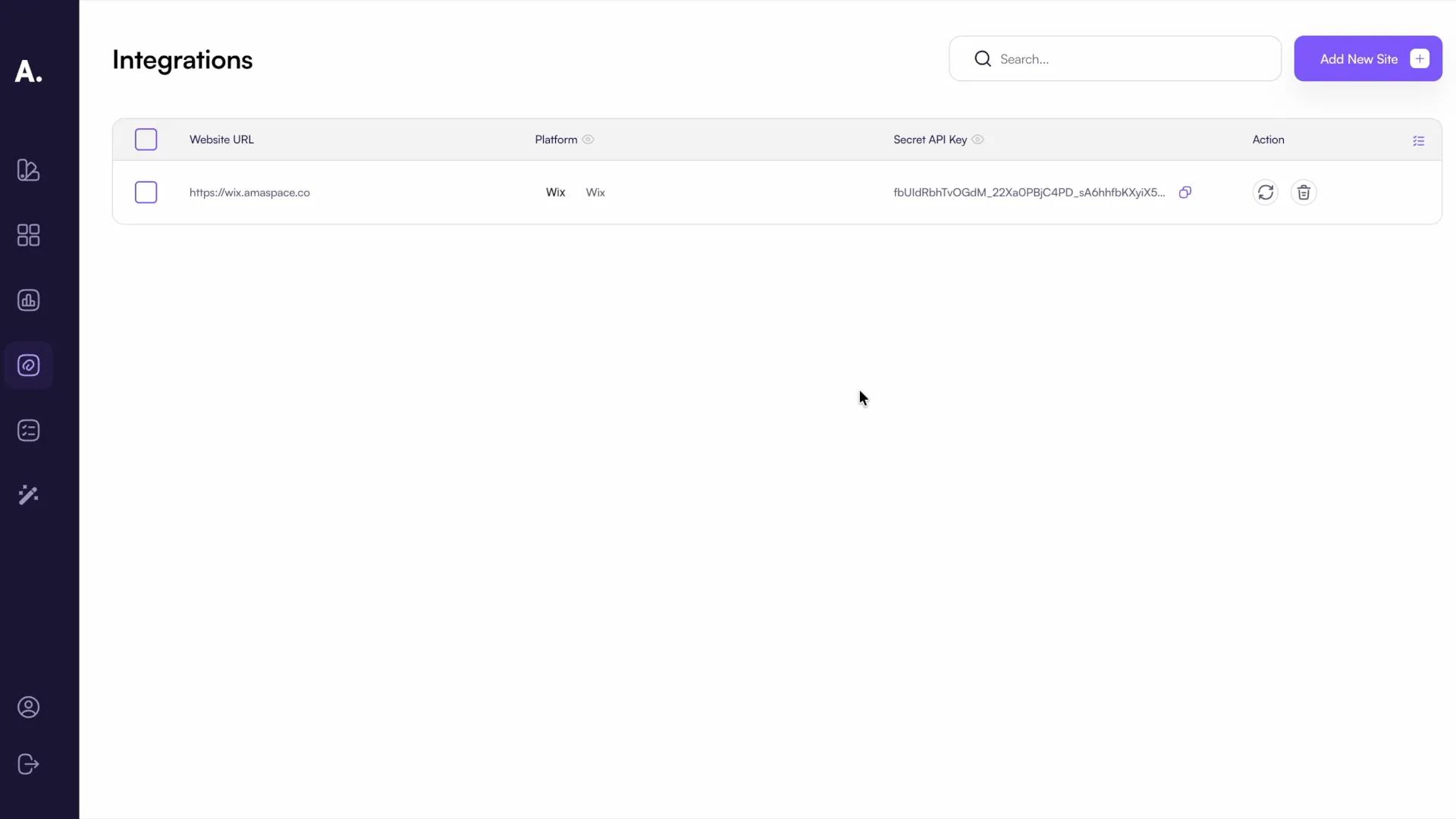The height and width of the screenshot is (819, 1456).
Task: Open the notes-and-pen icon in sidebar
Action: coord(28,170)
